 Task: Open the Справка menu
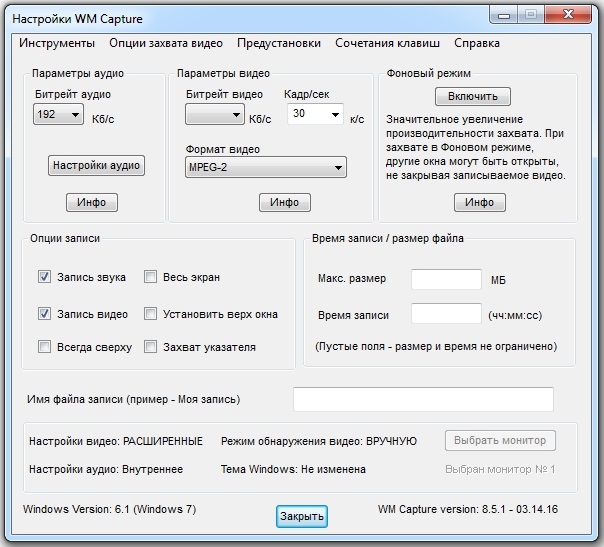(476, 43)
